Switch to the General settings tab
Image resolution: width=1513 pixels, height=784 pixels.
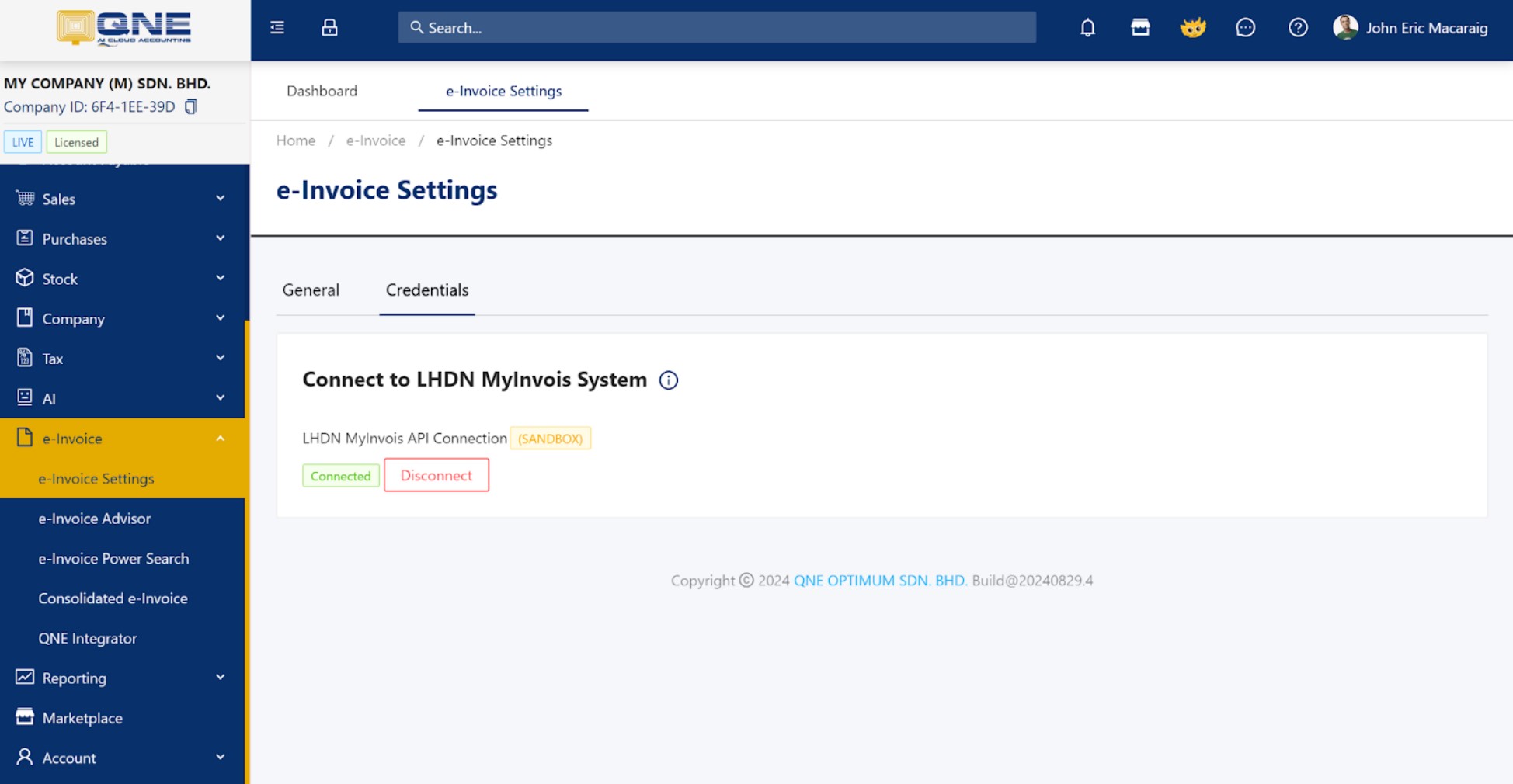311,290
